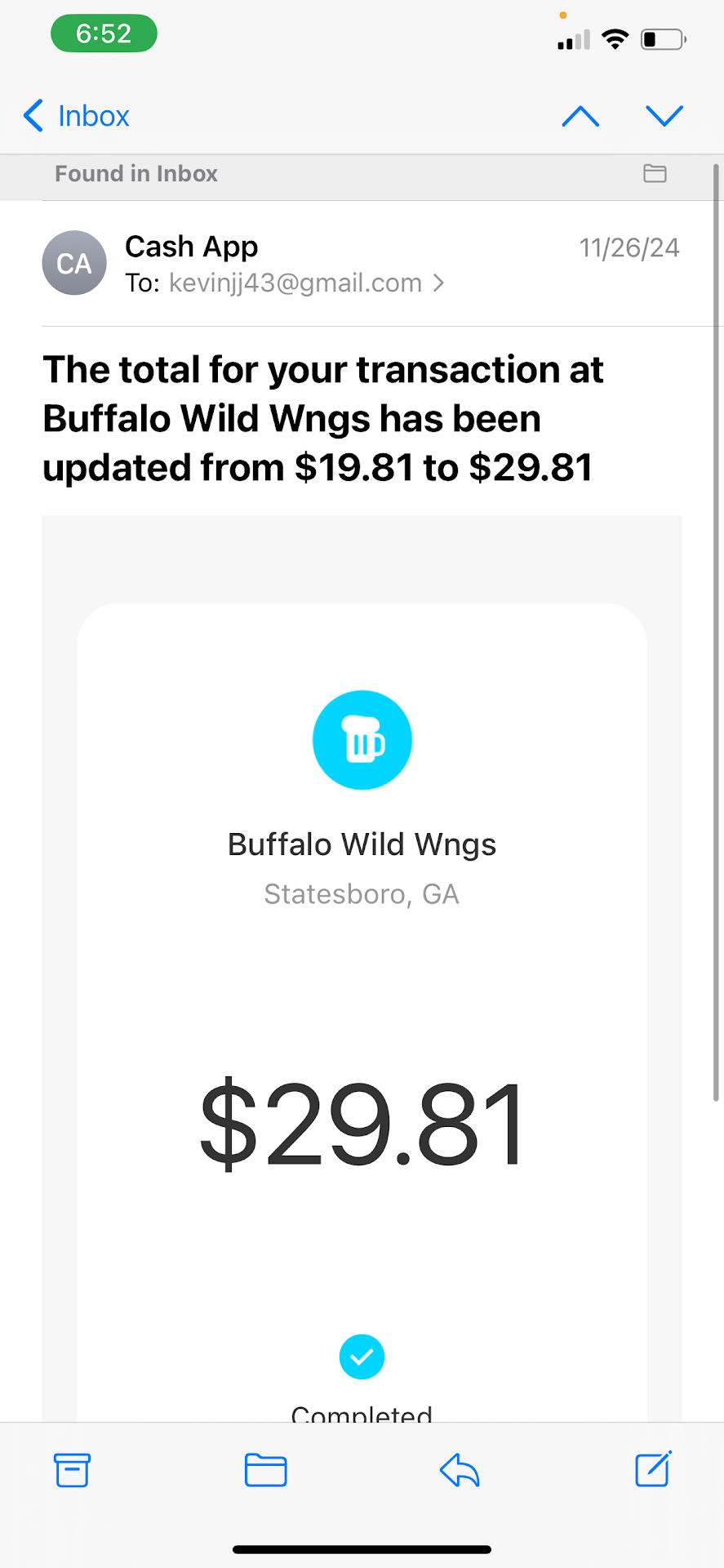Go to previous message with up chevron
Screen dimensions: 724x1568
581,116
